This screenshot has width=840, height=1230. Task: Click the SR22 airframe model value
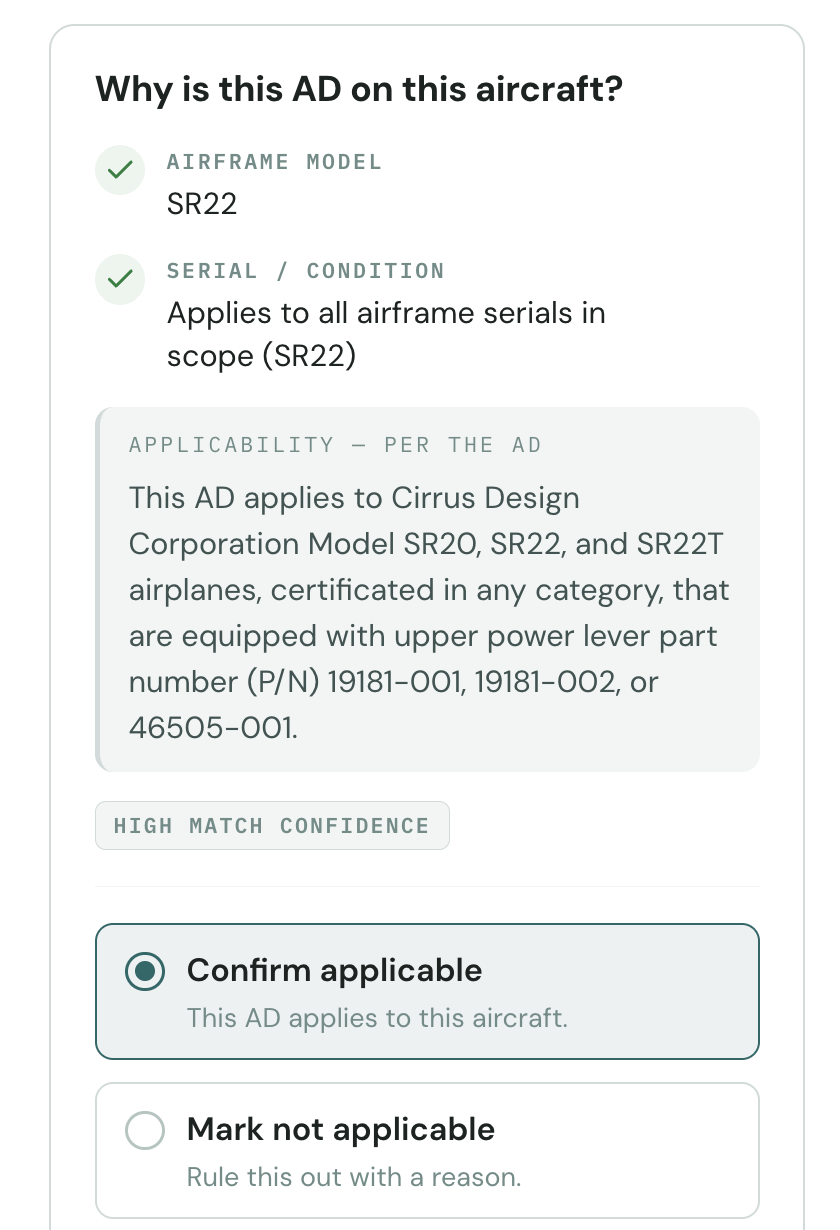[202, 204]
